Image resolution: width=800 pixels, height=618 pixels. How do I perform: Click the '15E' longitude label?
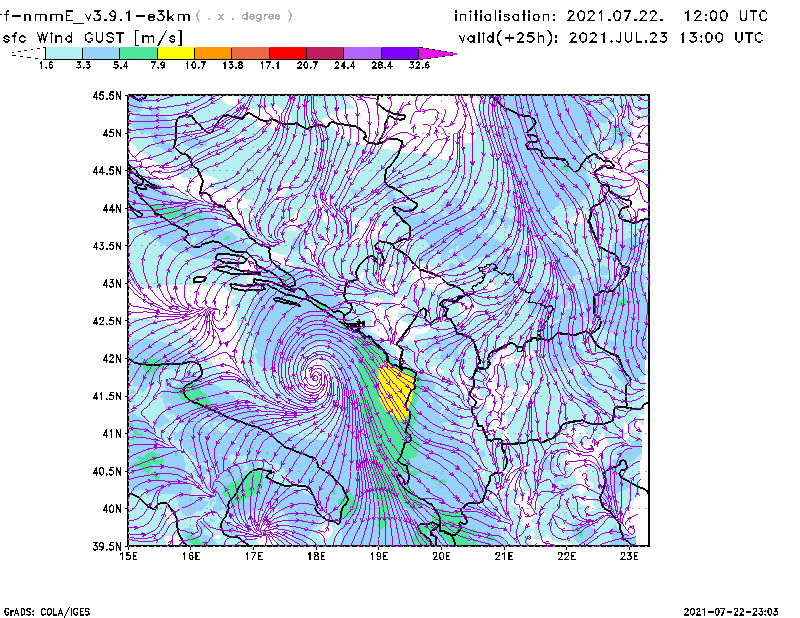128,556
